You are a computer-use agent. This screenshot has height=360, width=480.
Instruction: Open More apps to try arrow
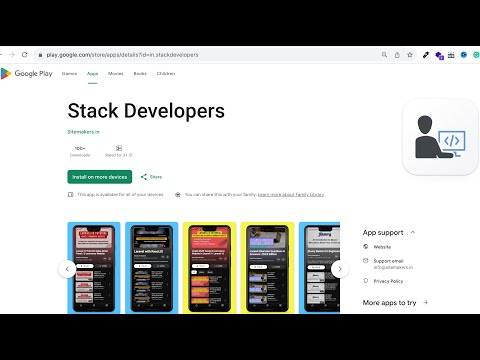coord(425,302)
